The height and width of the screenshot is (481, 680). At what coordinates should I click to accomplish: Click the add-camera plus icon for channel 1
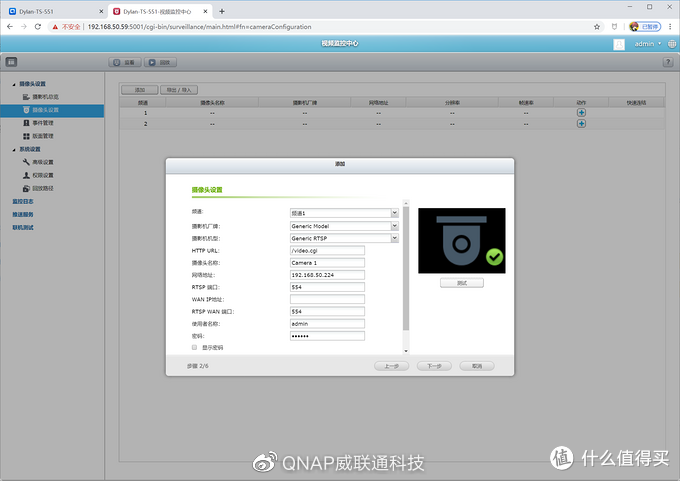[x=581, y=113]
